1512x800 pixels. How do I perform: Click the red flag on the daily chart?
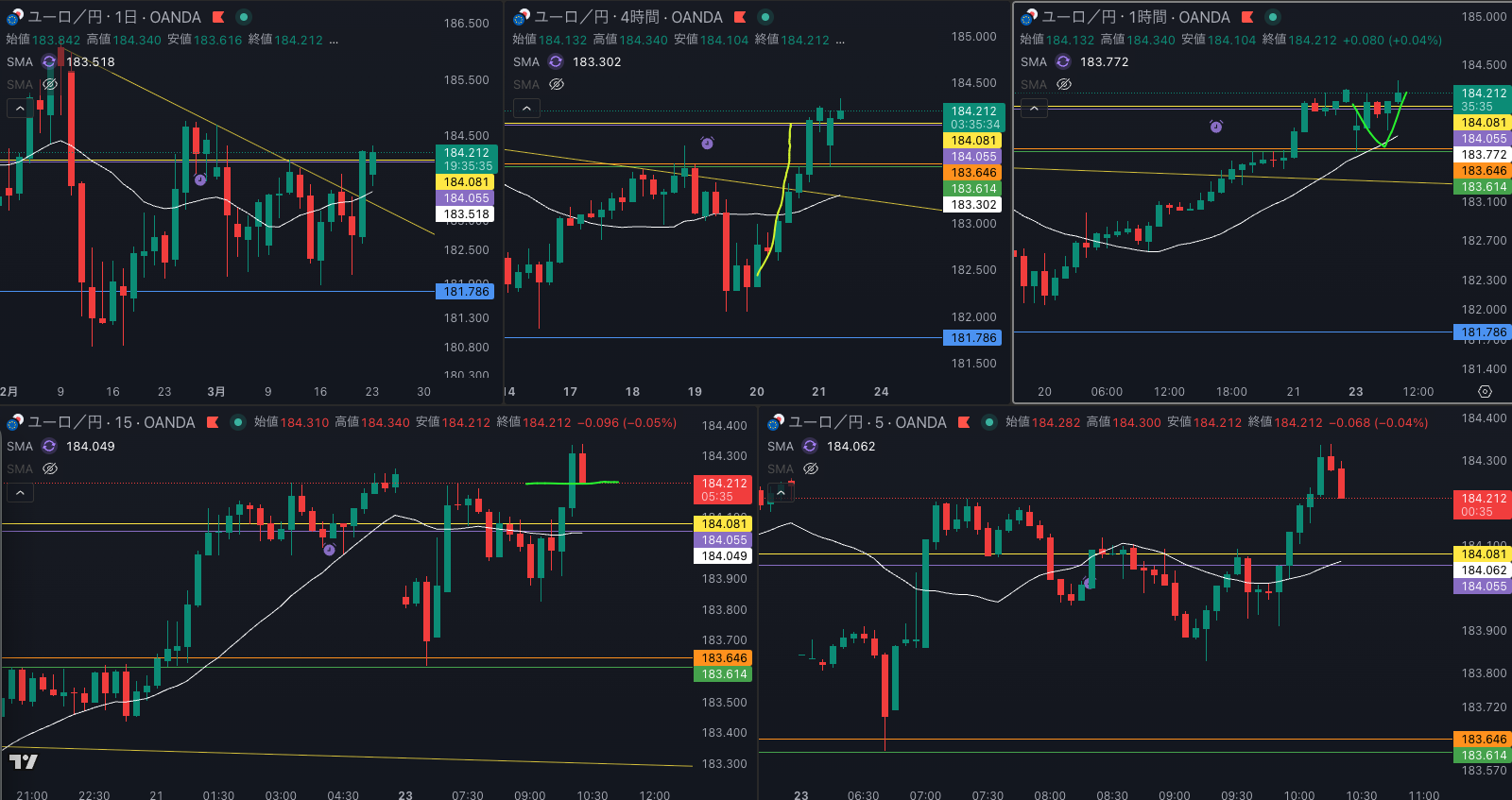[x=218, y=17]
